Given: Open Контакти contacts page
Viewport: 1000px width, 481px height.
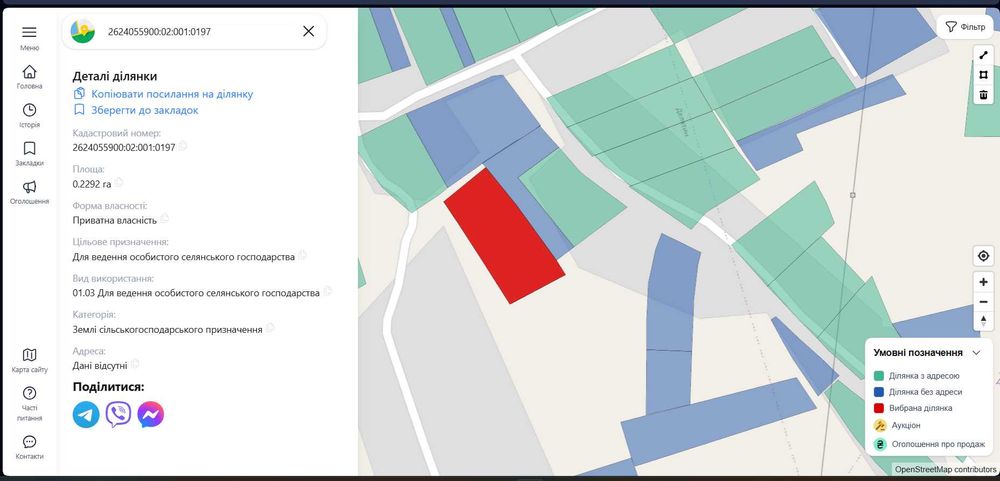Looking at the screenshot, I should click(x=29, y=447).
